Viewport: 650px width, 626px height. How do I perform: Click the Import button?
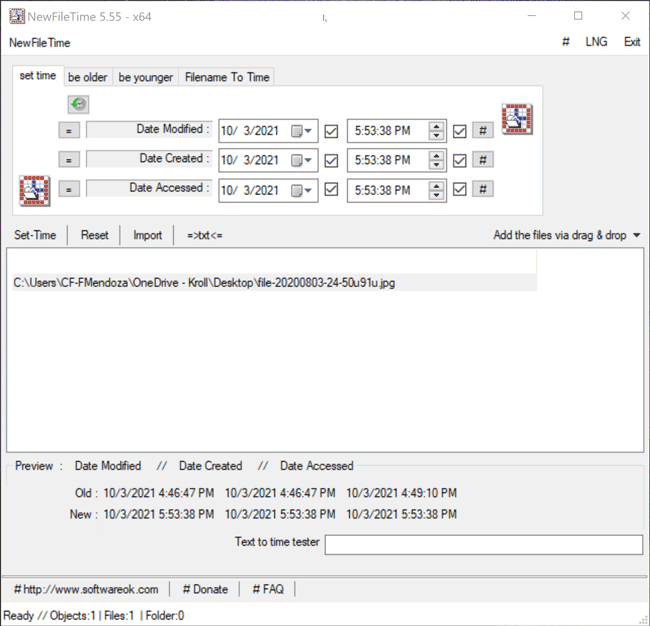pos(148,235)
